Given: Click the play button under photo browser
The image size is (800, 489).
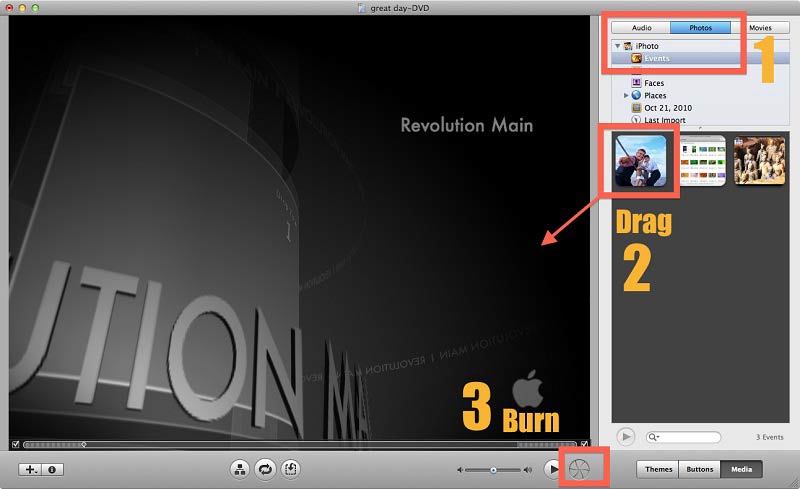Looking at the screenshot, I should coord(626,437).
